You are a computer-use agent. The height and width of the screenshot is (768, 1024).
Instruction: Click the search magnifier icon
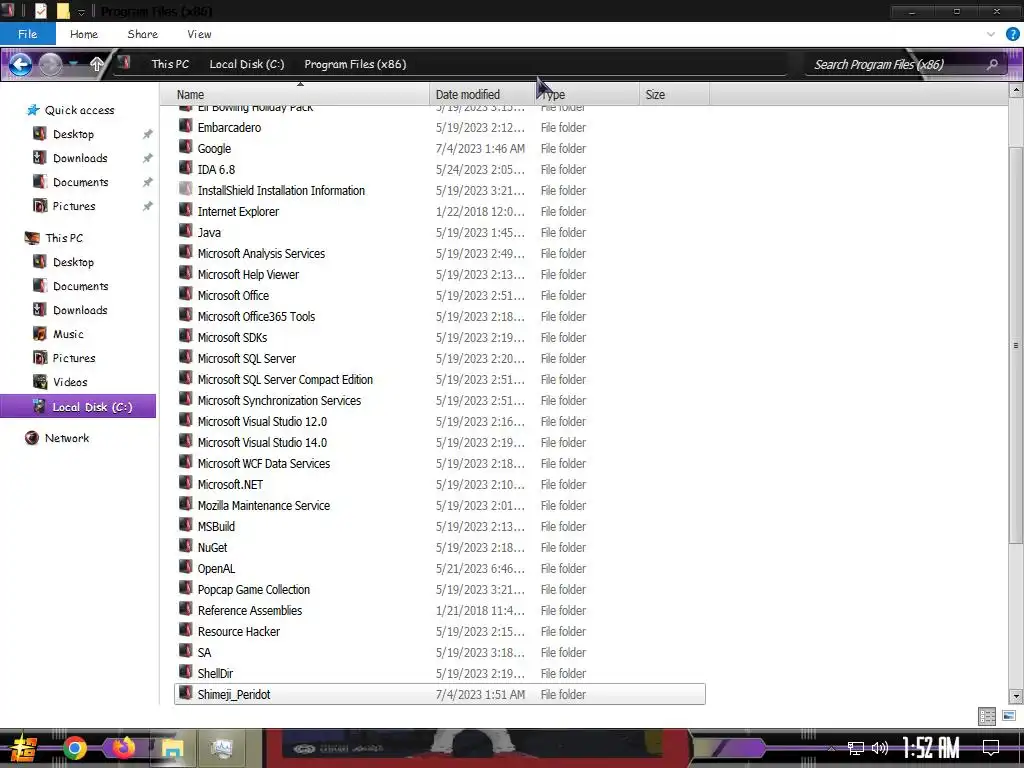(x=992, y=64)
